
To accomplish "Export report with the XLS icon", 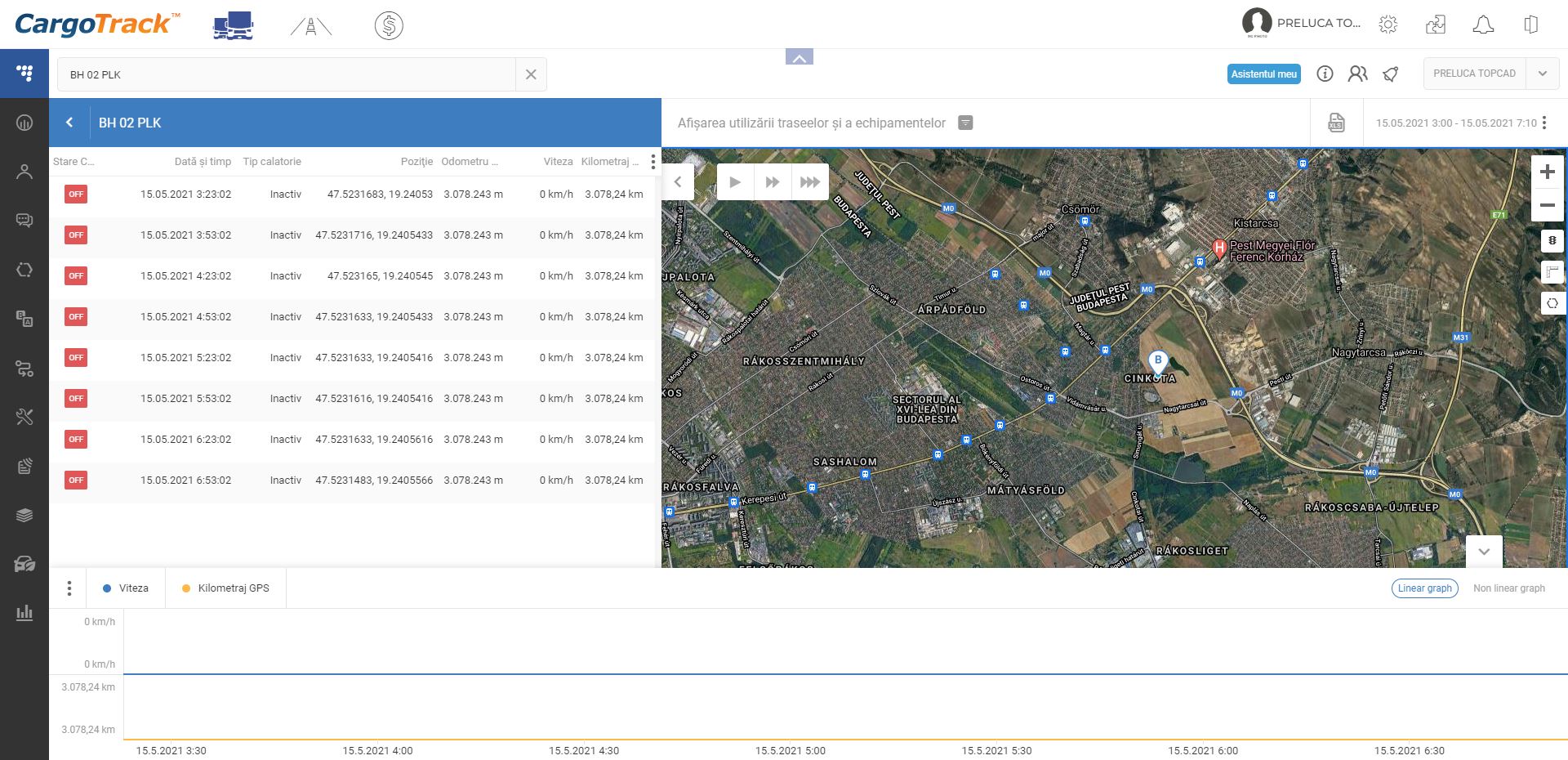I will coord(1336,123).
